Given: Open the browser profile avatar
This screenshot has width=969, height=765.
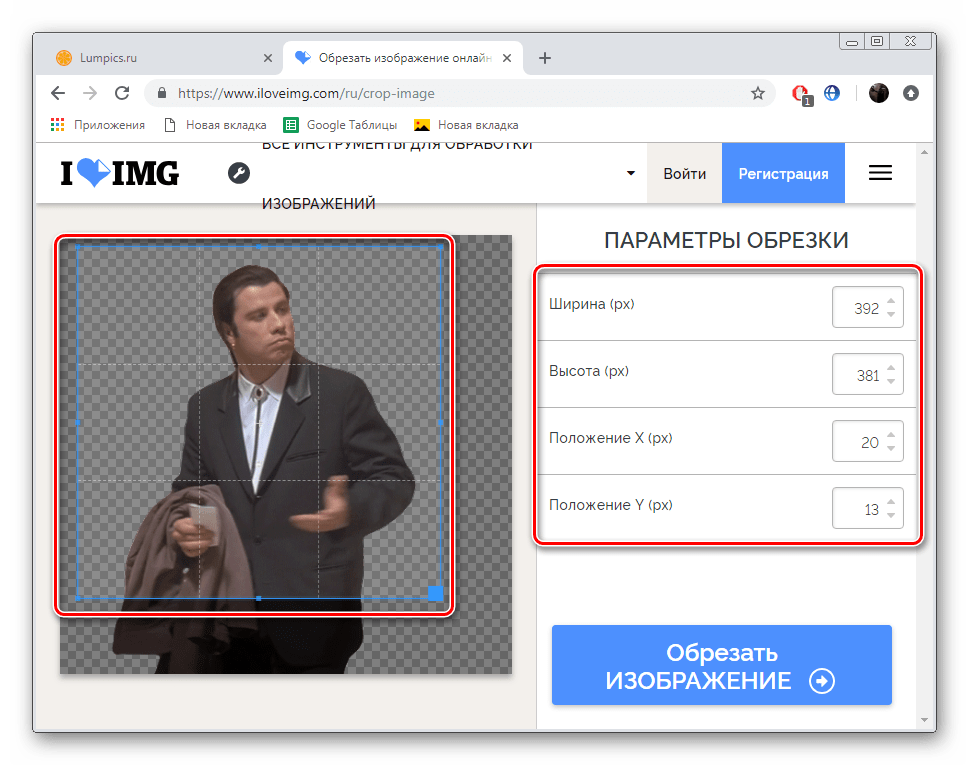Looking at the screenshot, I should coord(879,93).
